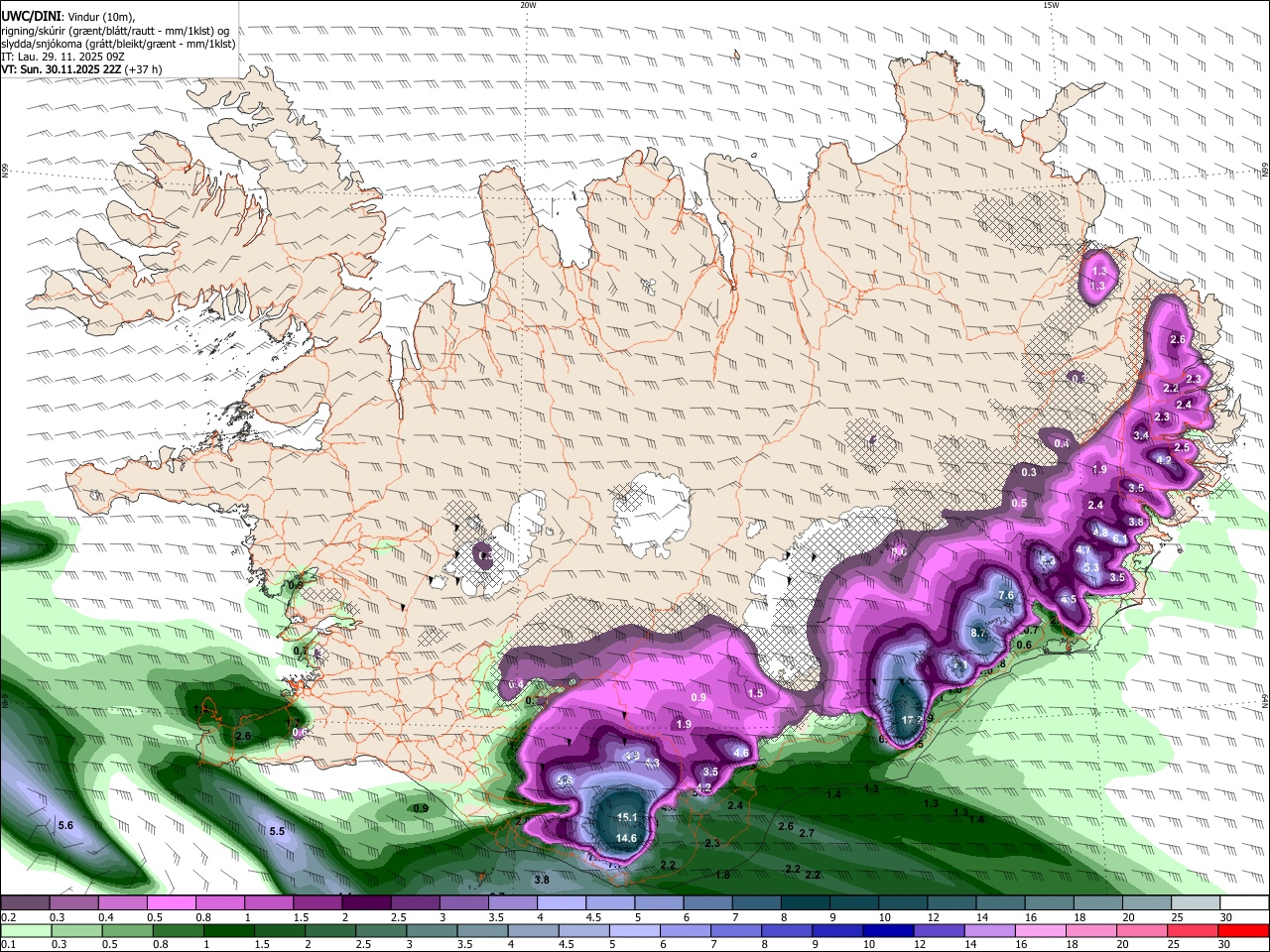Image resolution: width=1270 pixels, height=952 pixels.
Task: Click the "UWC/DINI: Vindur (10m)" title line
Action: point(67,17)
